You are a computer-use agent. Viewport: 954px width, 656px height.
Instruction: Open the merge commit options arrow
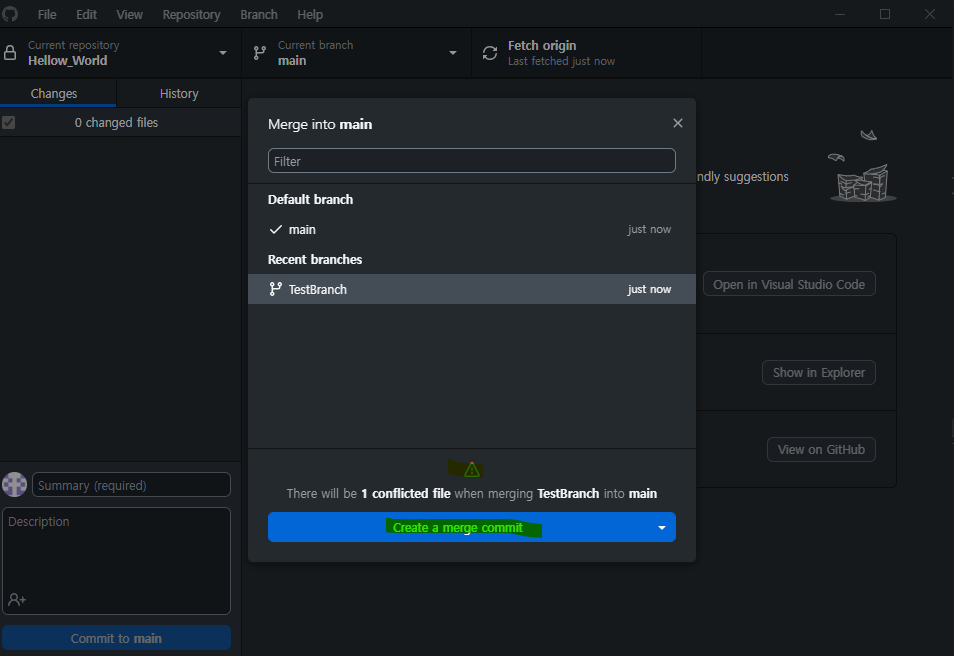662,528
